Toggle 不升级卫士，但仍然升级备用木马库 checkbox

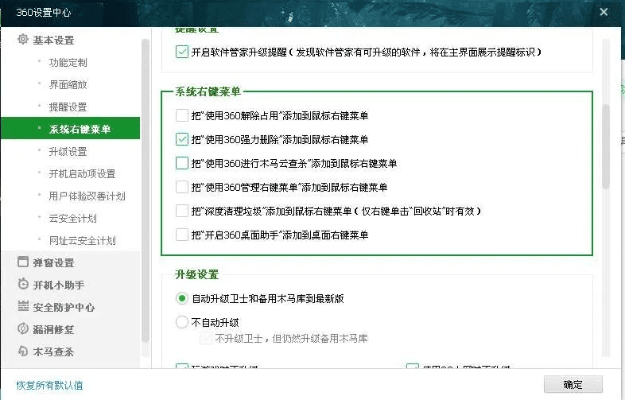pyautogui.click(x=206, y=339)
